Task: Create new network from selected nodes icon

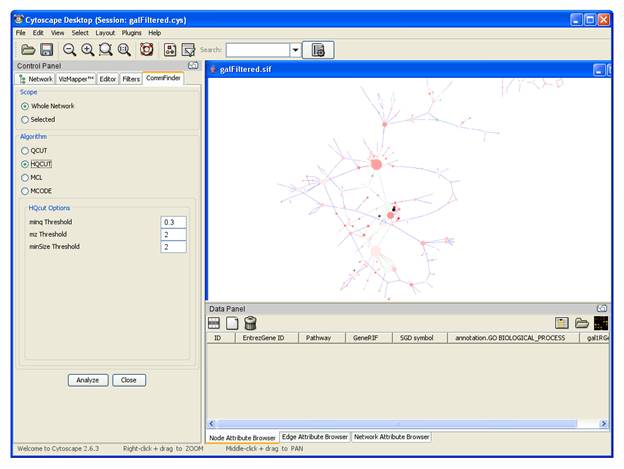Action: [x=170, y=50]
